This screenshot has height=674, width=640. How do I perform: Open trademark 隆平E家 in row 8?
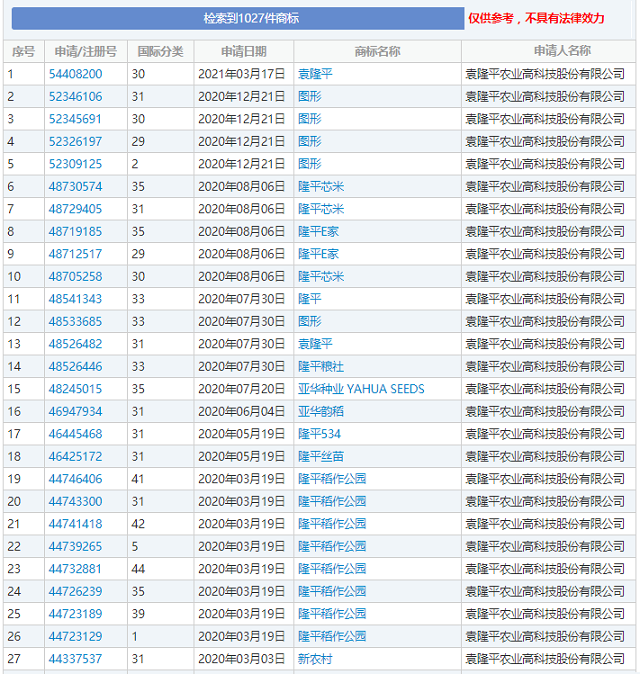318,232
